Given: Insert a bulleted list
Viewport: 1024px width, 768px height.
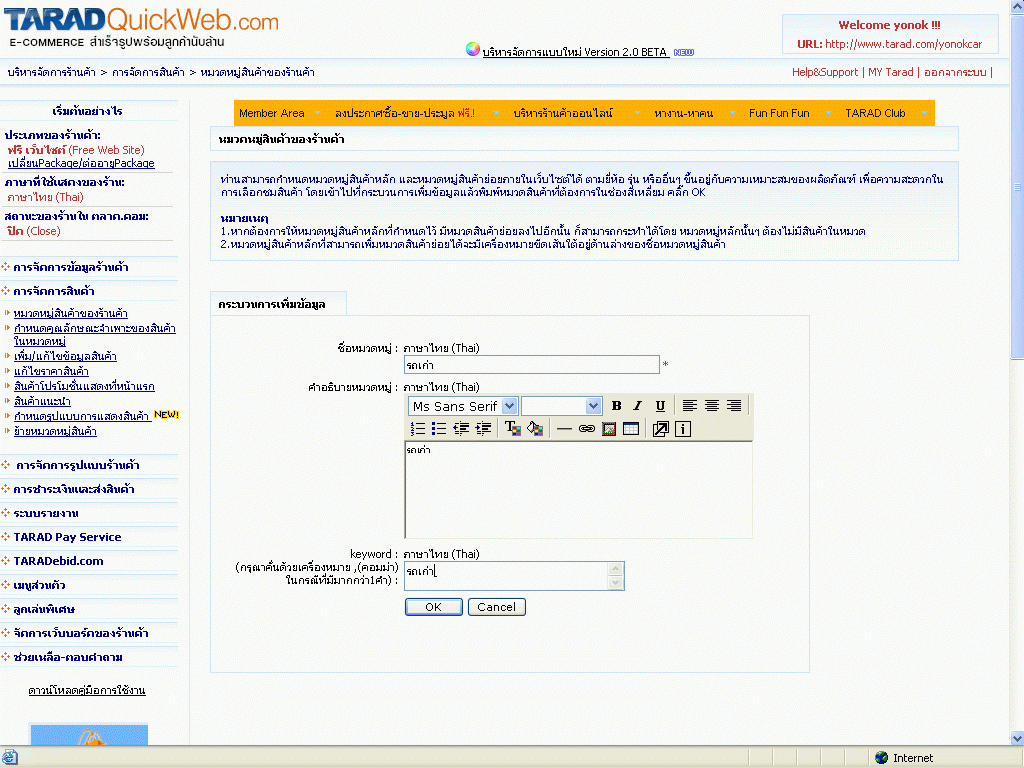Looking at the screenshot, I should click(439, 429).
